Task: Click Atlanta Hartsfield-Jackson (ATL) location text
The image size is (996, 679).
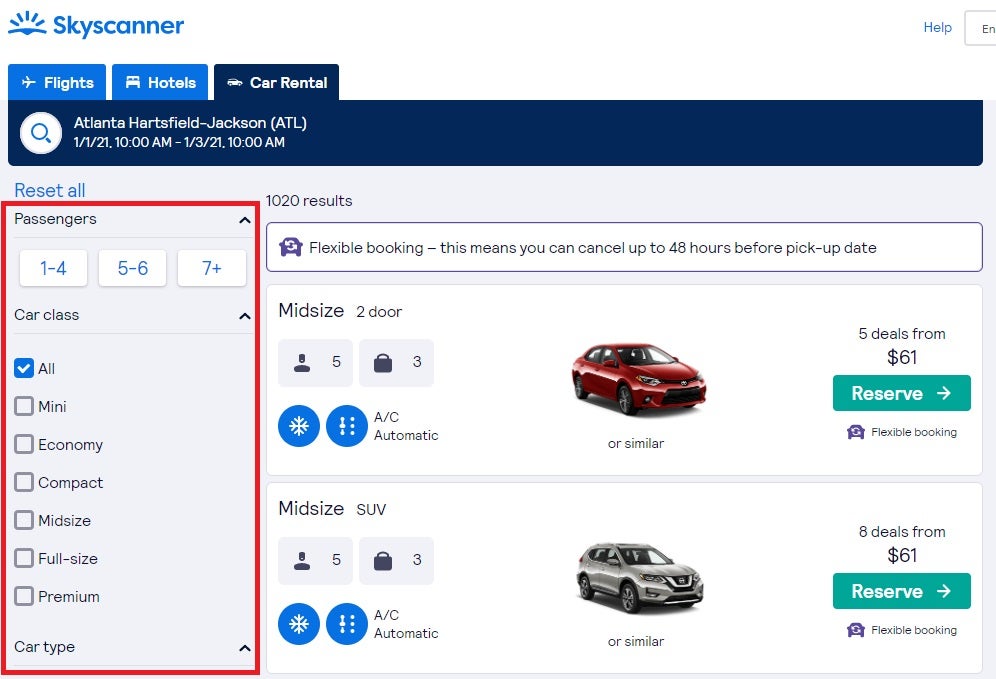Action: tap(190, 123)
